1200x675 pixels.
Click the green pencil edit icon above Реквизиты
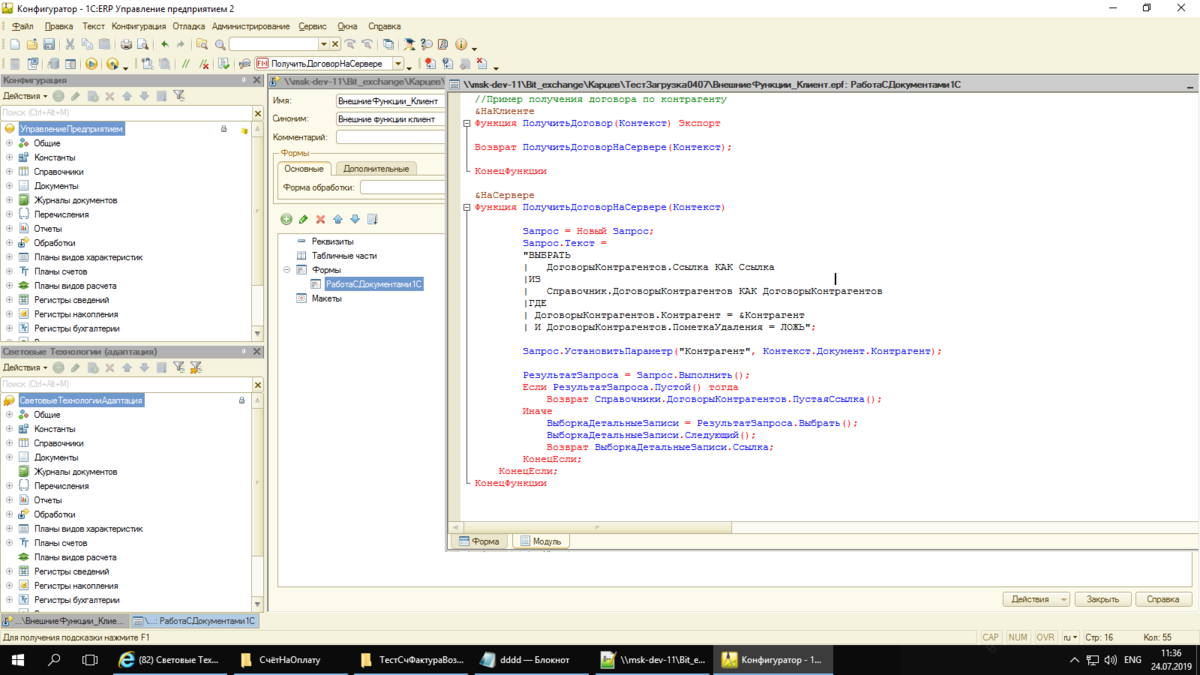(x=303, y=220)
